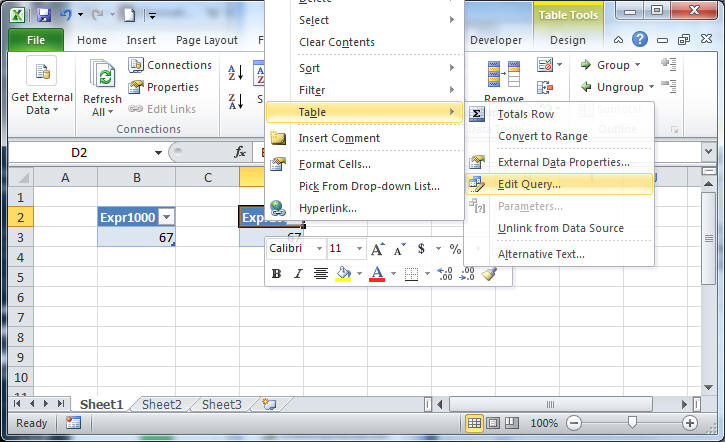Image resolution: width=725 pixels, height=442 pixels.
Task: Sort A to Z ascending icon
Action: 236,73
